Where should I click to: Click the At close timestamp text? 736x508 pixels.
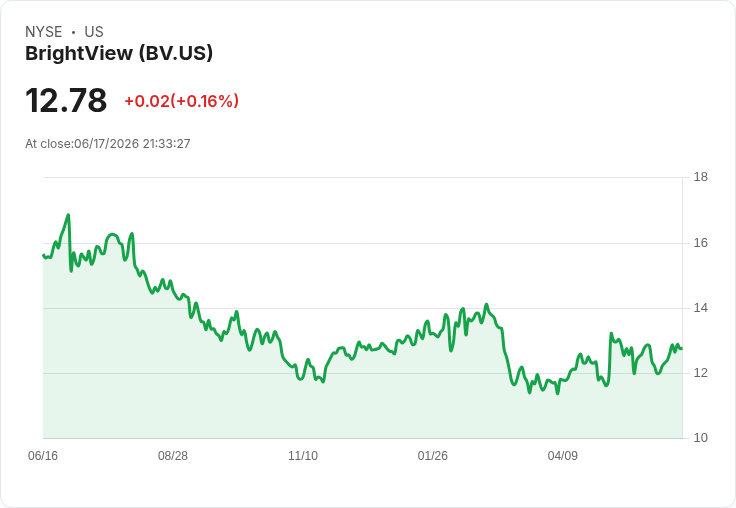coord(108,144)
